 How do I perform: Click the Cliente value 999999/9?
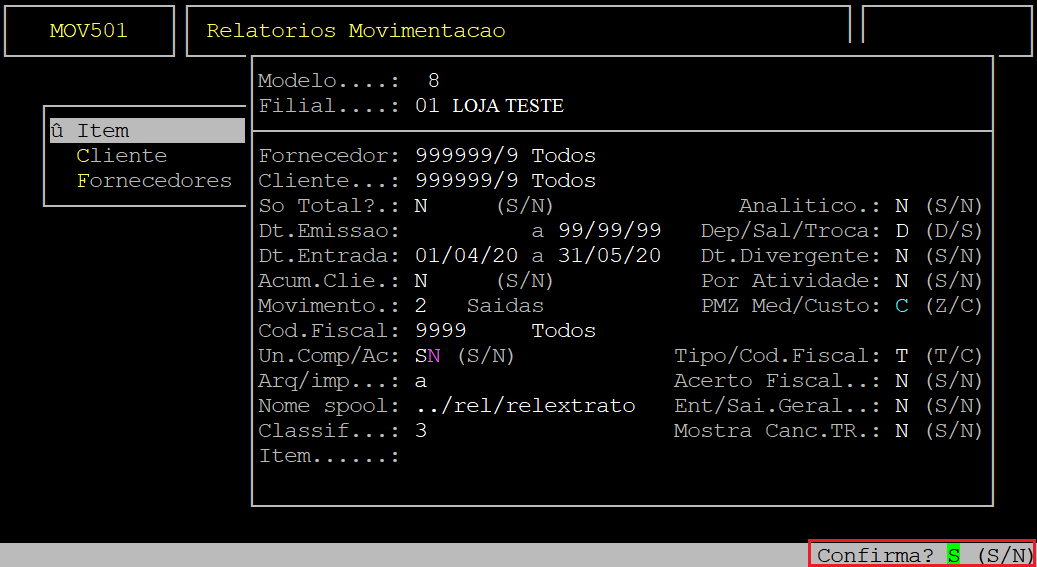pos(466,181)
